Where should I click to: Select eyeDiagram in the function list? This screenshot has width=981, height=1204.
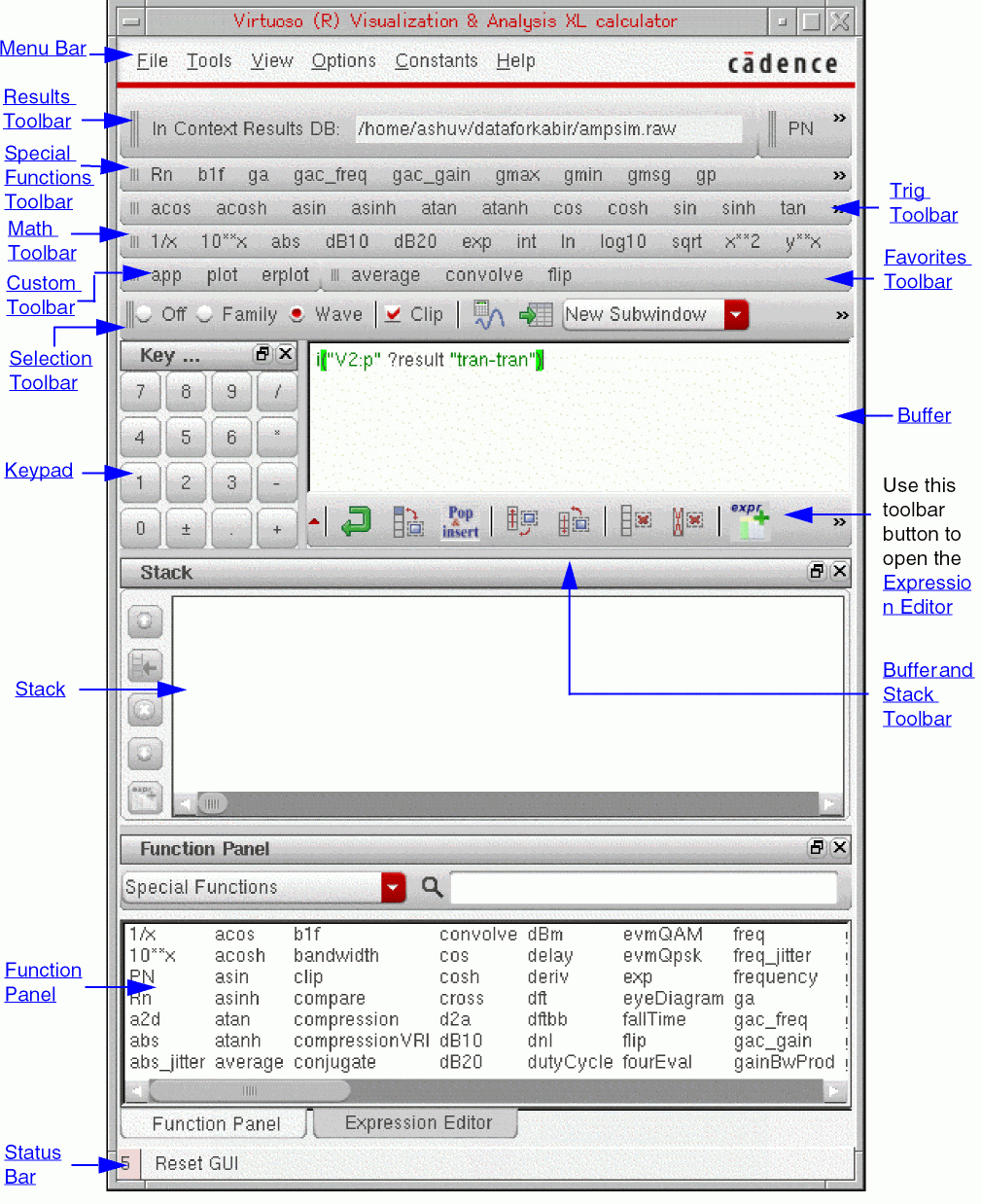coord(673,999)
